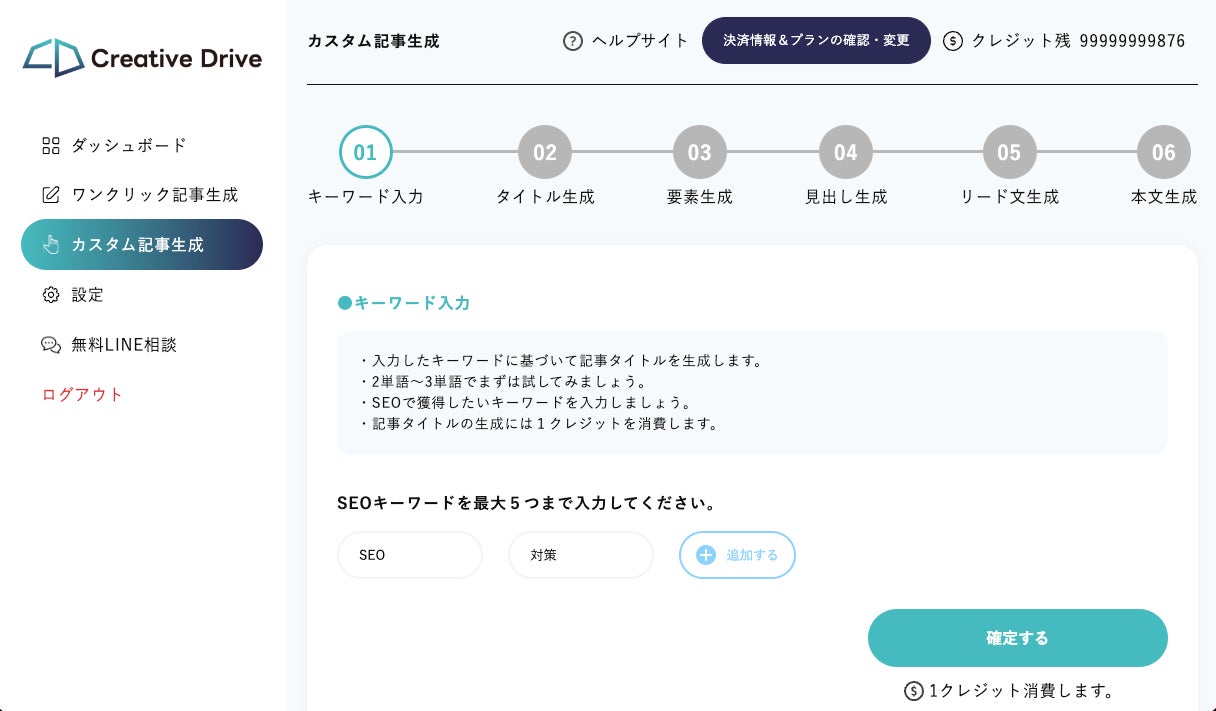Open the dashboard grid icon
The height and width of the screenshot is (711, 1216).
(x=51, y=145)
